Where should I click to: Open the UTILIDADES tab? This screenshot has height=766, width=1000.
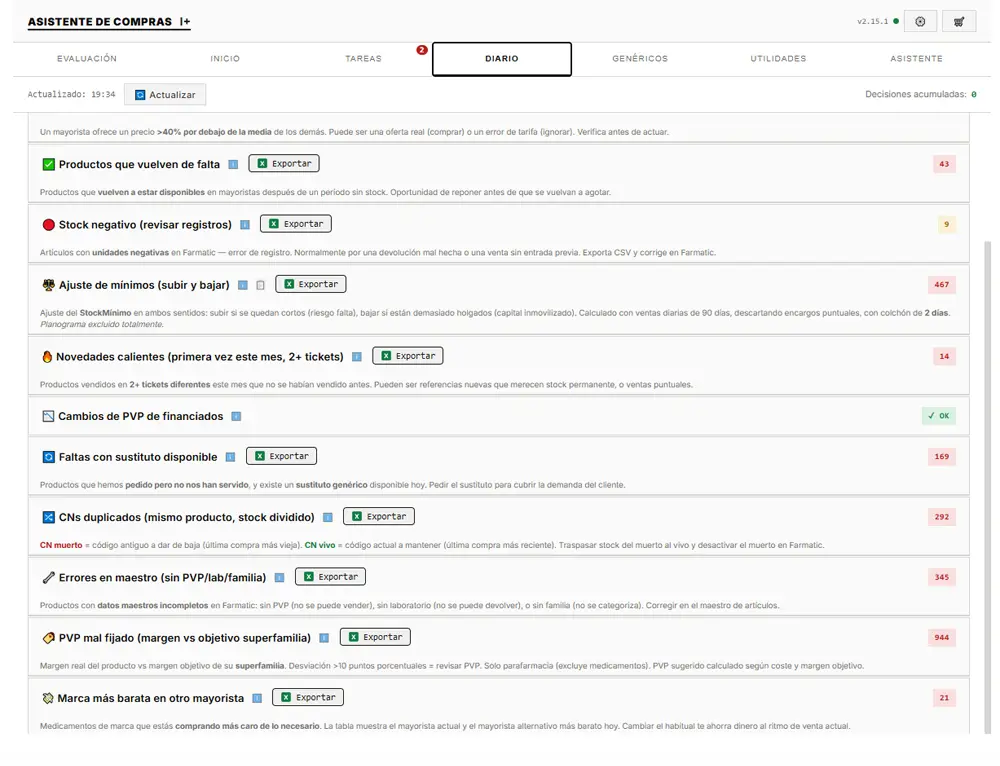point(778,59)
